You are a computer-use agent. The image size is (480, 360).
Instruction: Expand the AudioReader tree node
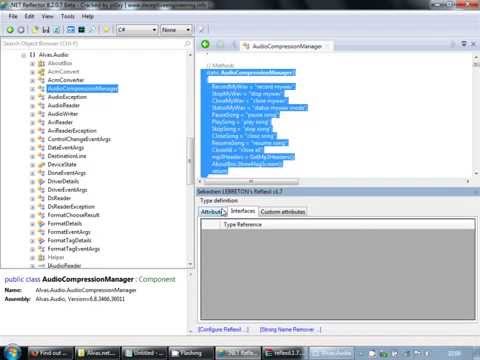[x=32, y=106]
